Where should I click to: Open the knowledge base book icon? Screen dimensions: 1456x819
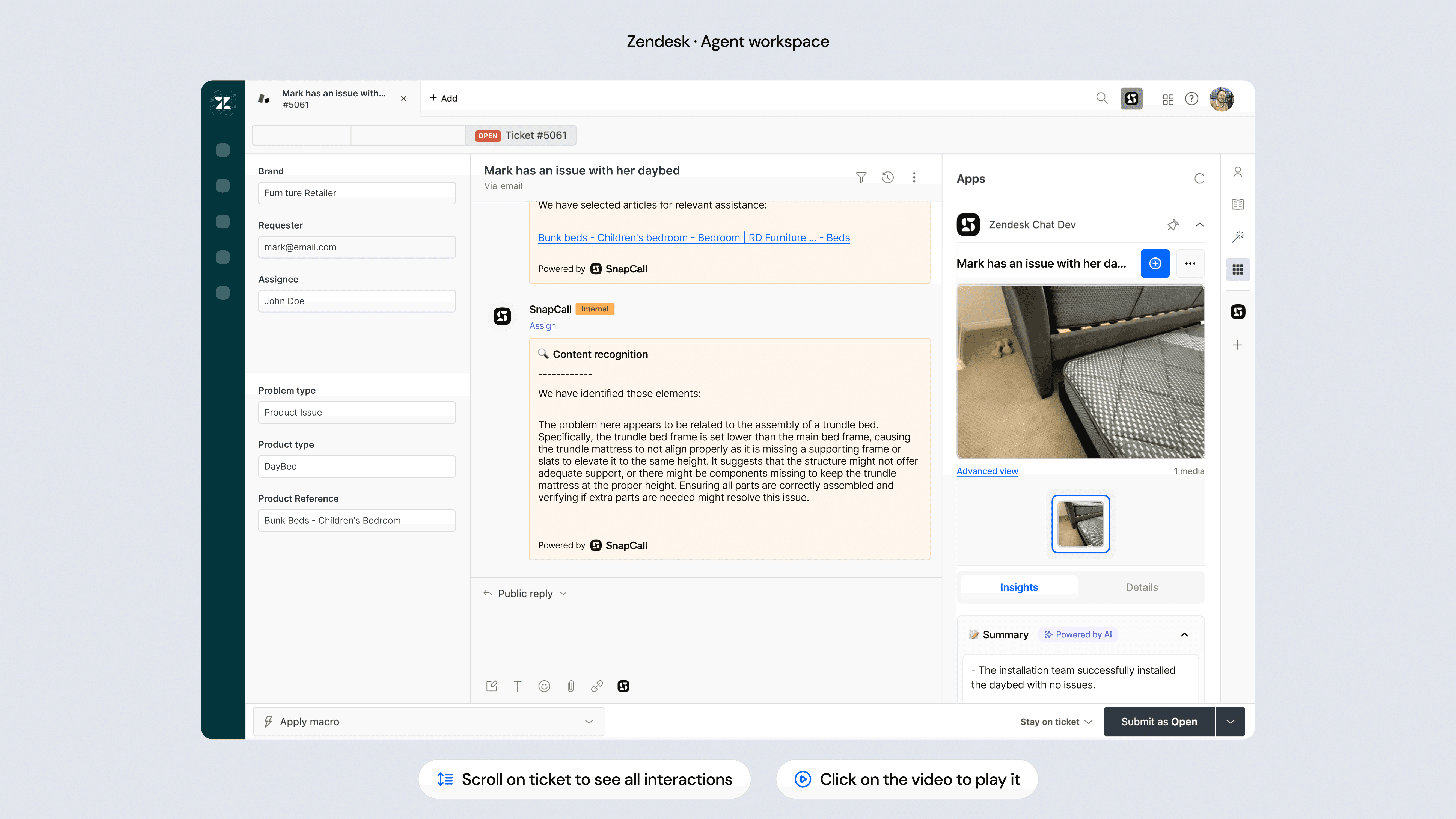[1237, 204]
